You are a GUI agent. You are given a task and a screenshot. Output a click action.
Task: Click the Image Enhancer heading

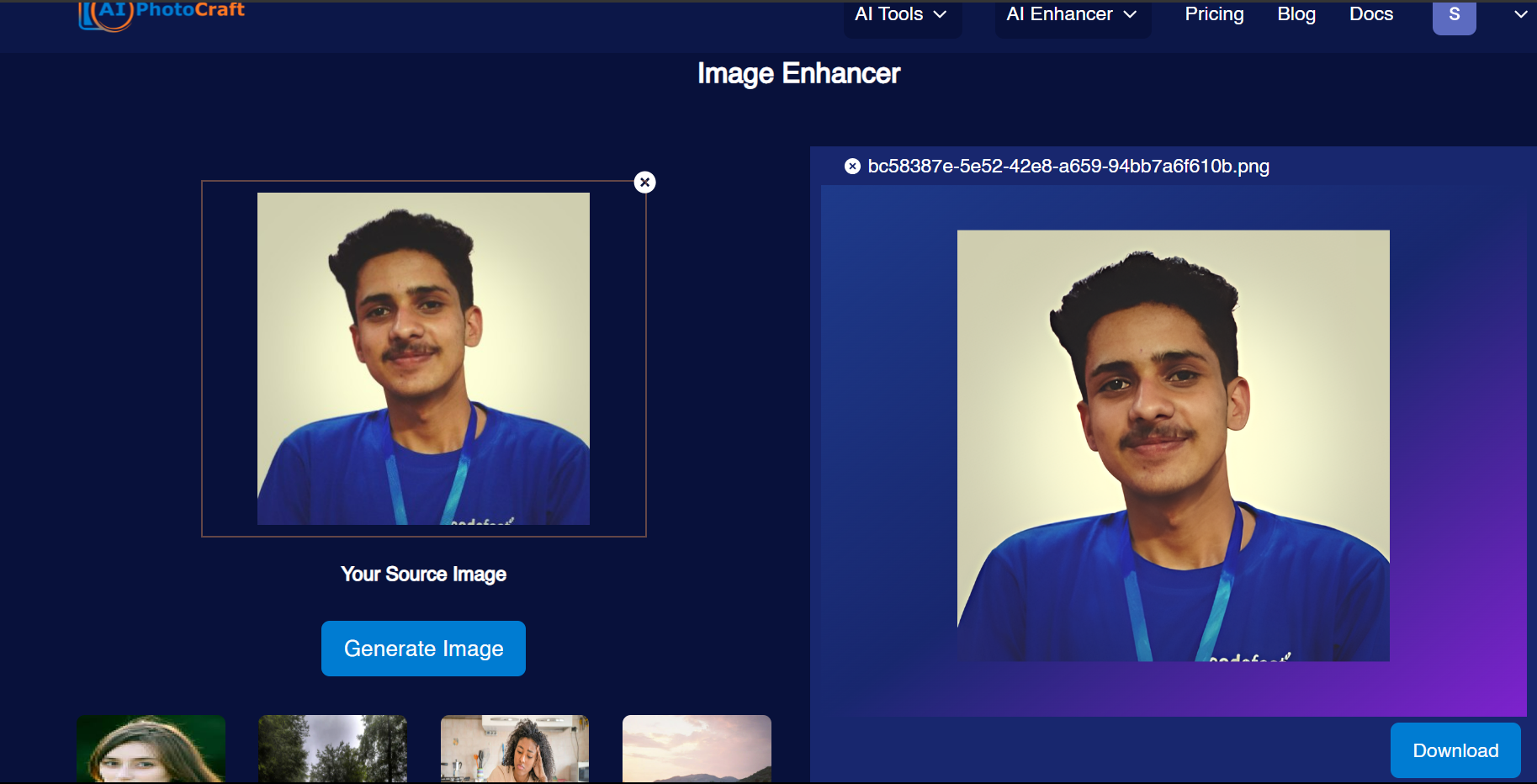799,74
